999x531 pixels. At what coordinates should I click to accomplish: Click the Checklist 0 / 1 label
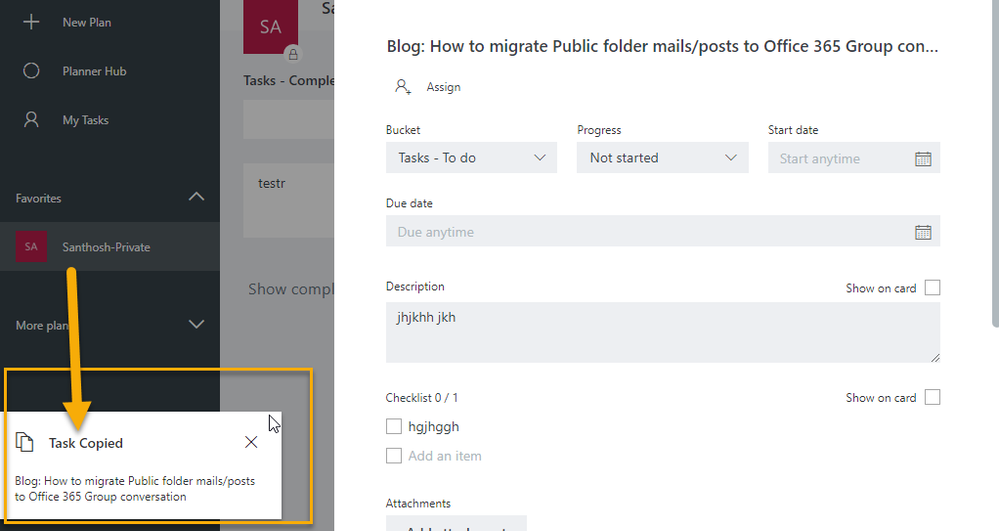(422, 398)
